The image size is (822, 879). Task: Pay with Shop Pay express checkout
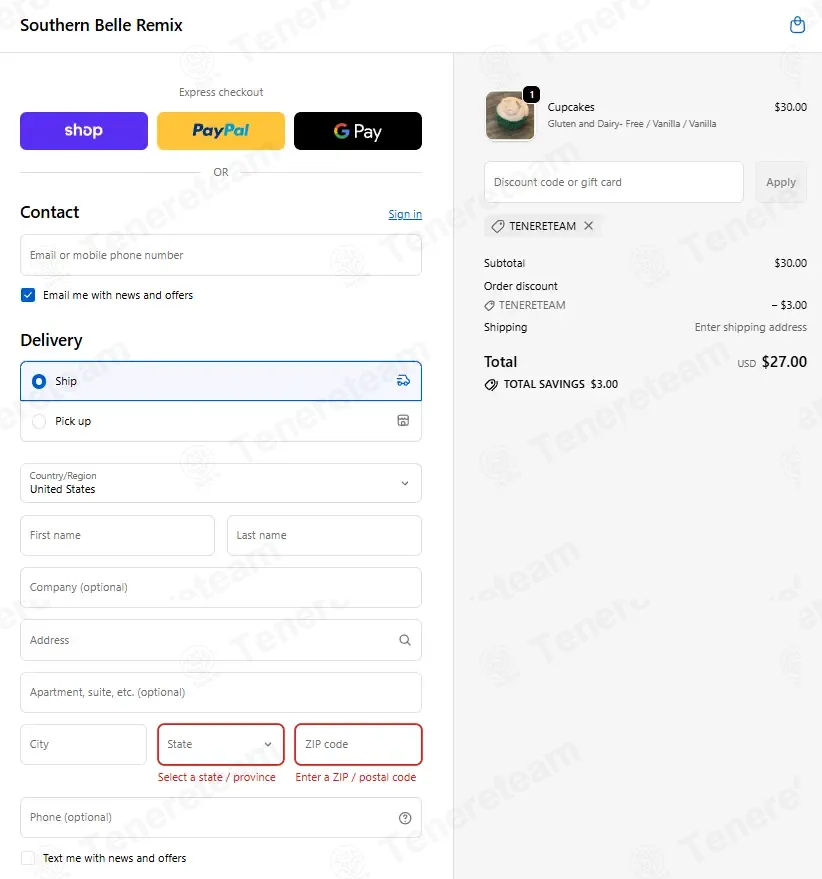[x=84, y=131]
